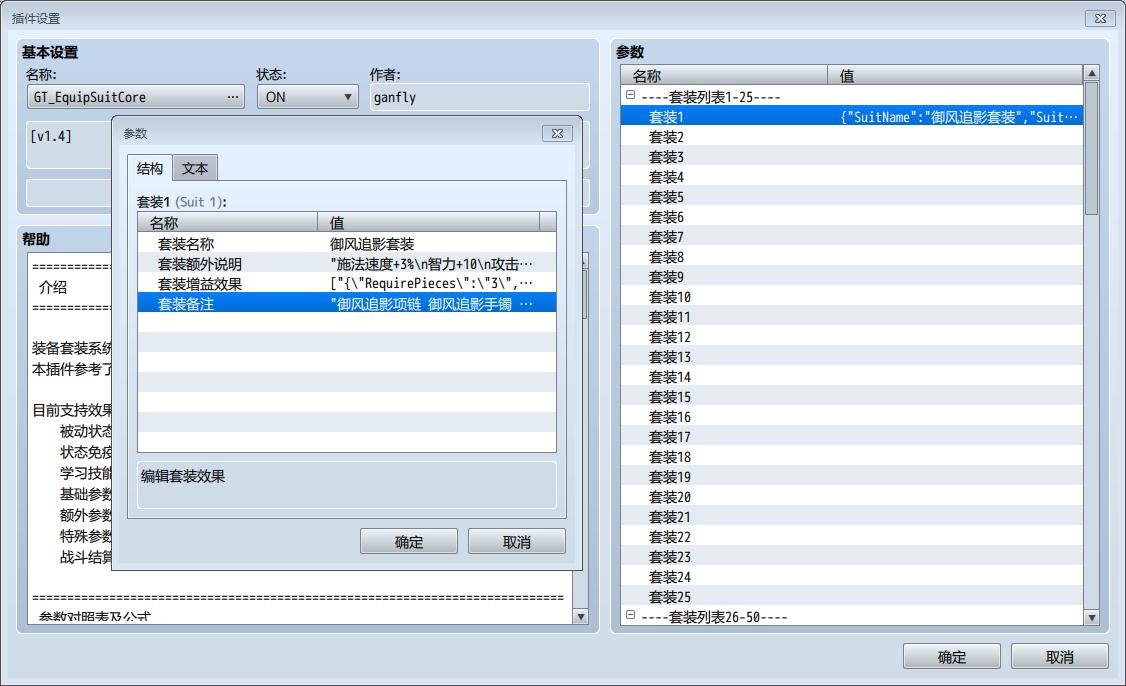Click the 作者 field containing ganfly
Screen dimensions: 1126x686
pos(480,97)
